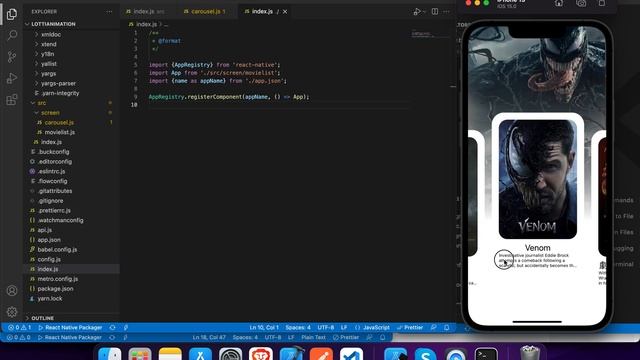The width and height of the screenshot is (640, 360).
Task: Click the Run code play icon
Action: click(x=416, y=11)
